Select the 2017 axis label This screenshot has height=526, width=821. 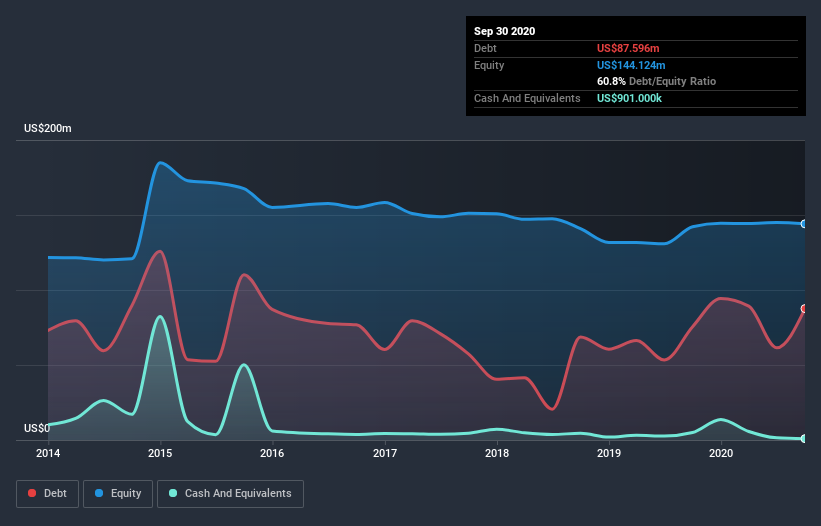tap(385, 453)
